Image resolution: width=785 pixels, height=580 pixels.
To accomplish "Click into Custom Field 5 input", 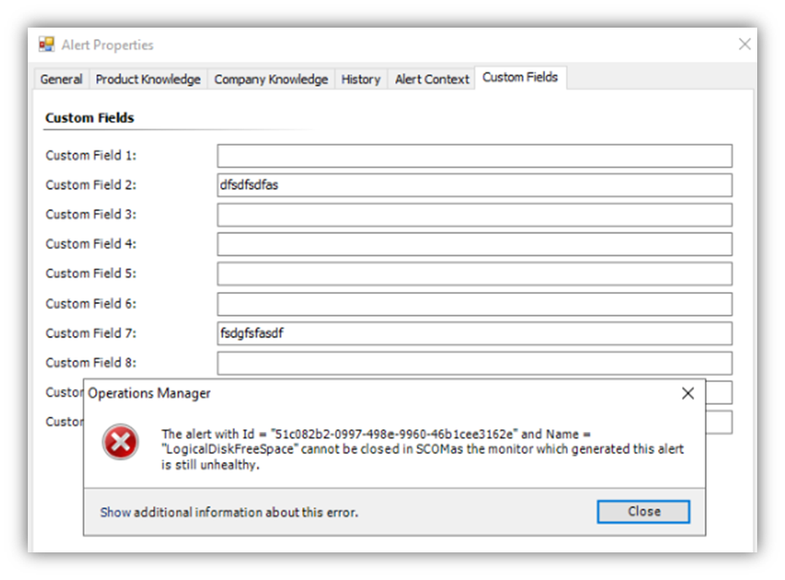I will (x=475, y=274).
